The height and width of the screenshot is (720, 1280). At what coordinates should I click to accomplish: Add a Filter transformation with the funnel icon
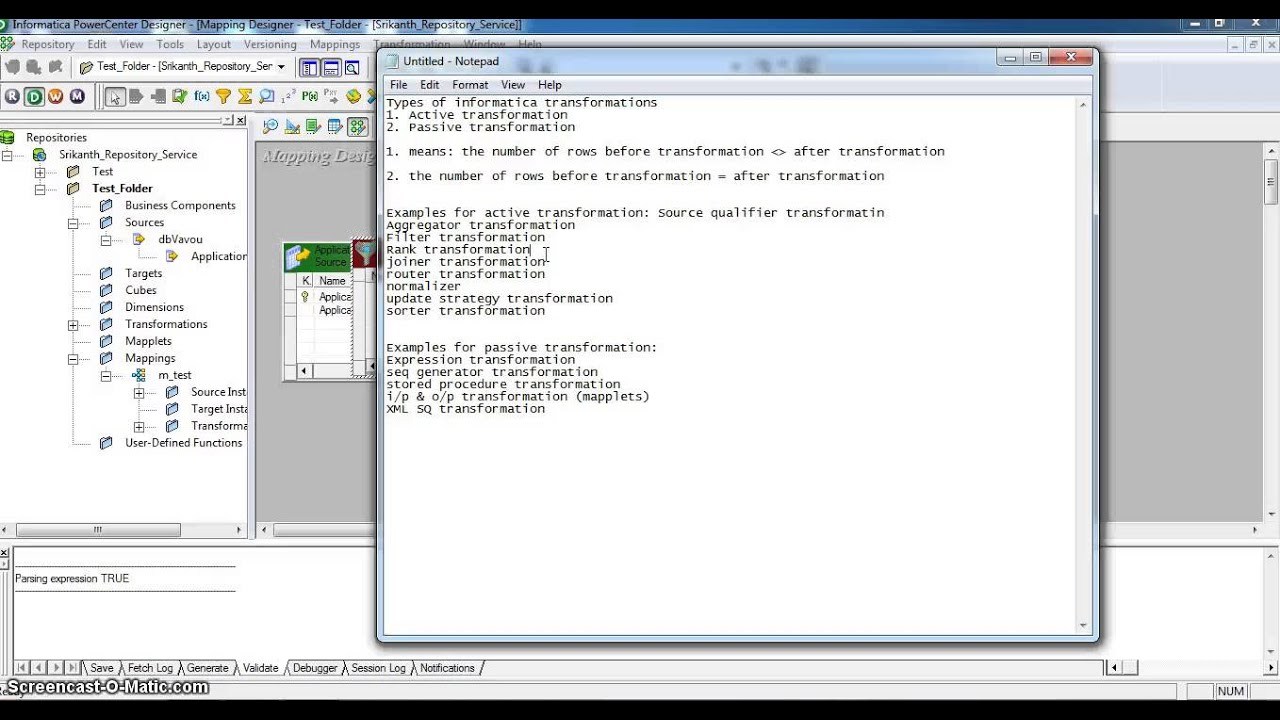(x=224, y=97)
